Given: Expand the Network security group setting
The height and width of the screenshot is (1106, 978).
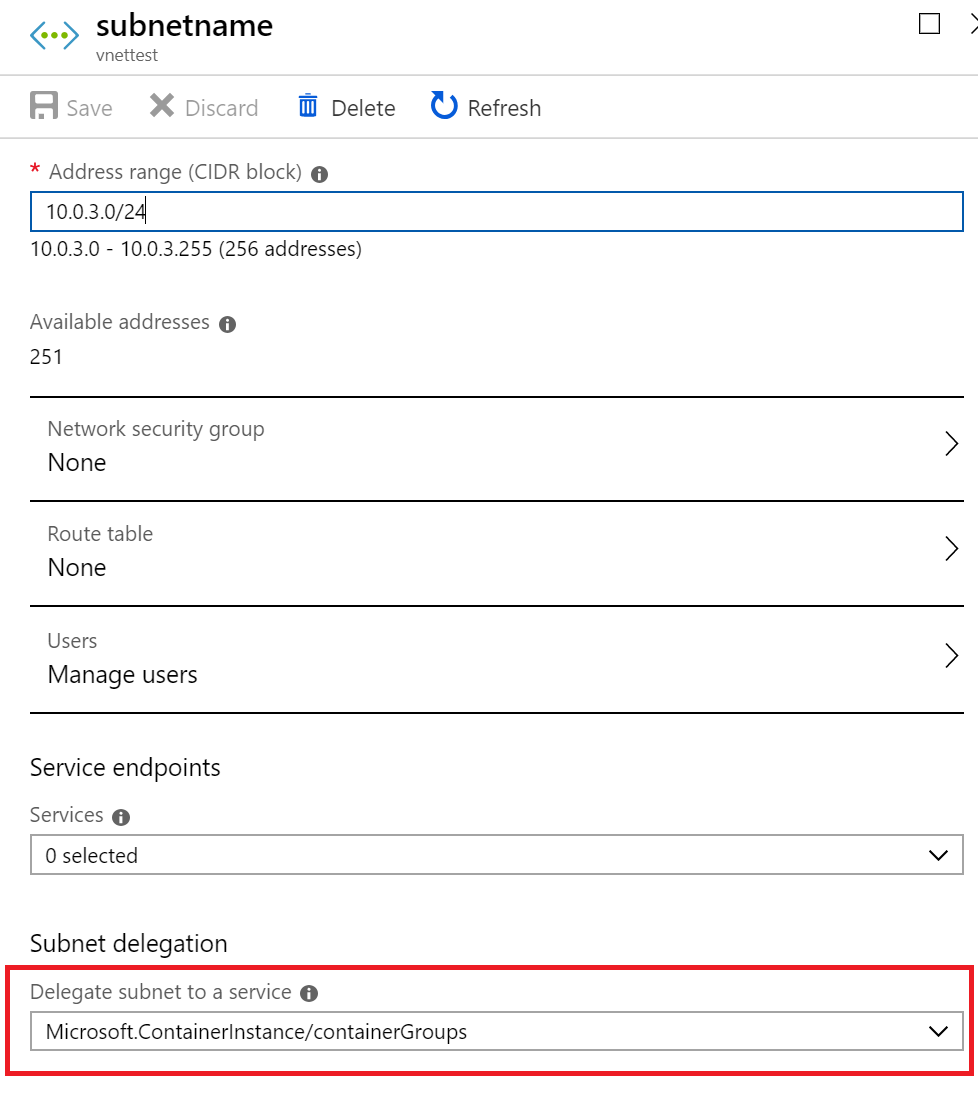Looking at the screenshot, I should pos(496,448).
